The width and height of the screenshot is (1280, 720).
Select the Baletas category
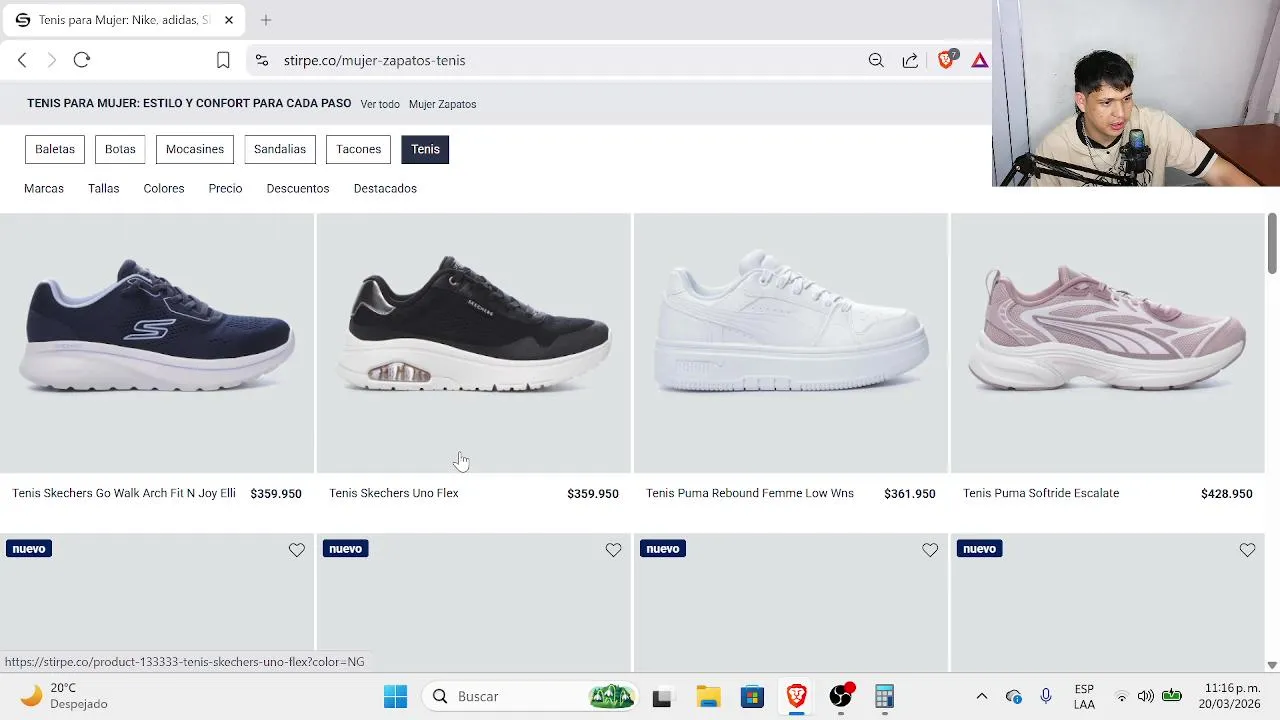click(55, 149)
